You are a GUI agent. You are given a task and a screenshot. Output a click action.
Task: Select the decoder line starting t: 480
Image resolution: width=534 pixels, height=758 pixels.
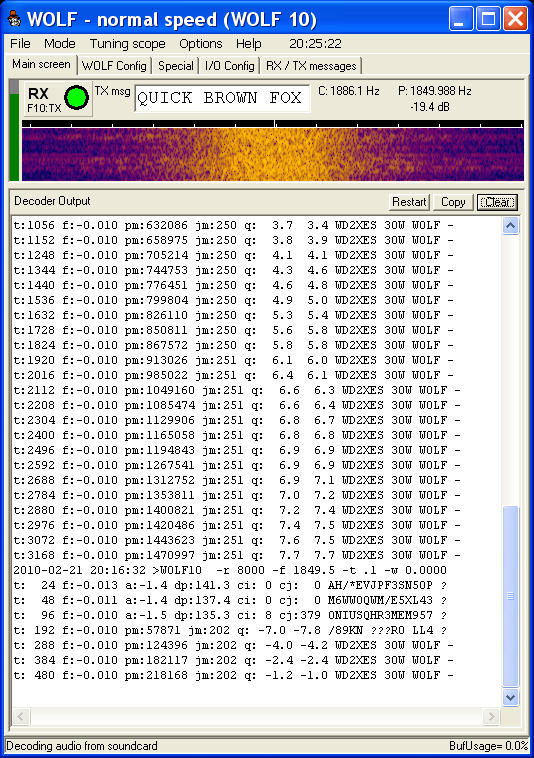(233, 675)
